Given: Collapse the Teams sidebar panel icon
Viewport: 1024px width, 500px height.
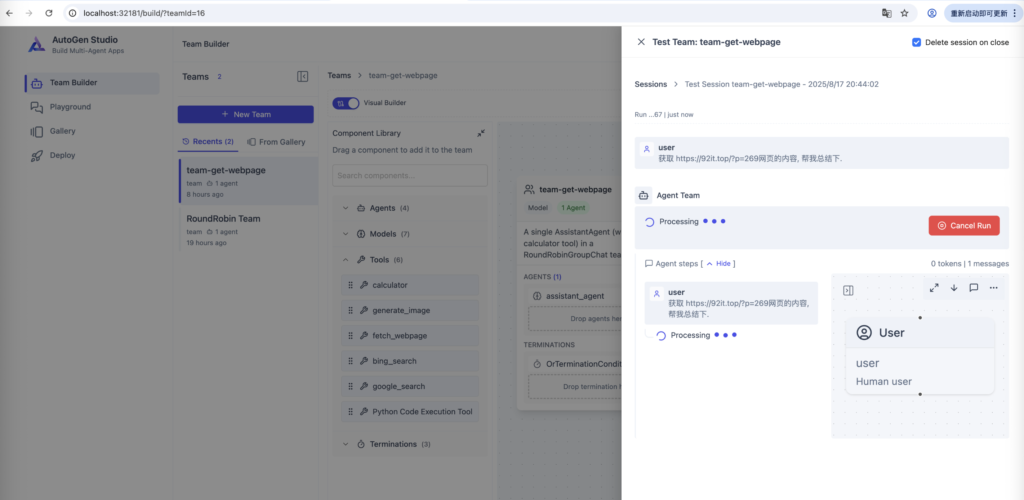Looking at the screenshot, I should [x=302, y=76].
